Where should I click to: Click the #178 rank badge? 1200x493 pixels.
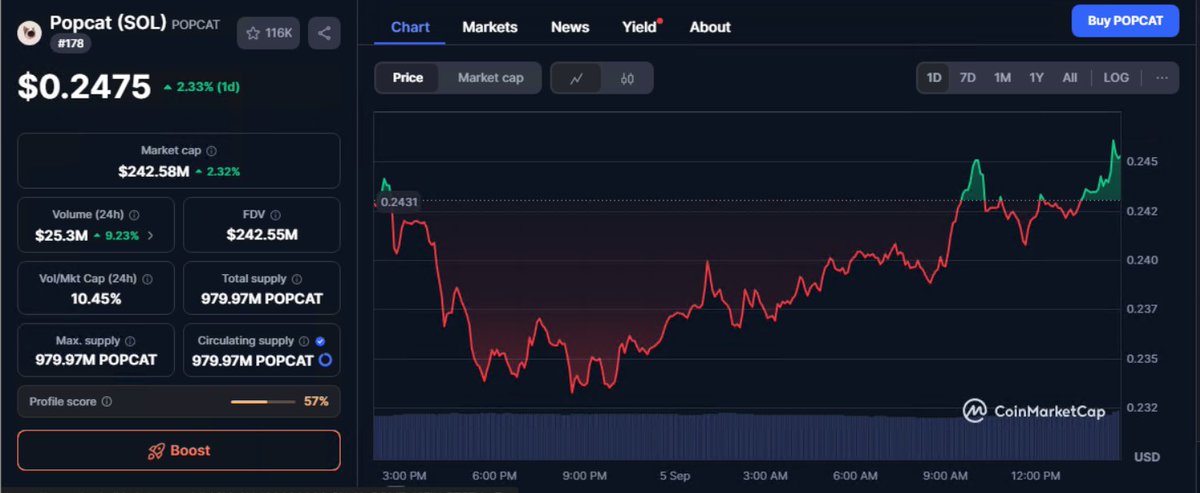pyautogui.click(x=69, y=44)
